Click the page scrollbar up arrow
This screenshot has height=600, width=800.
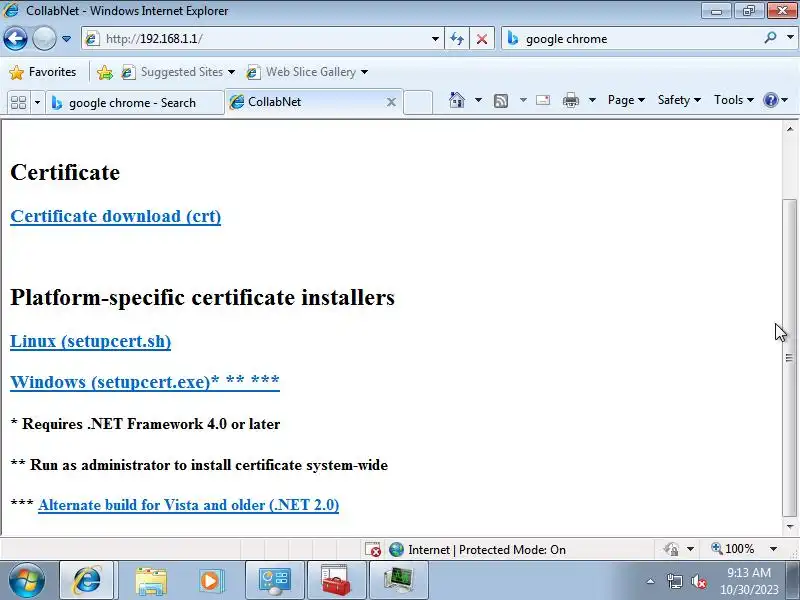790,130
